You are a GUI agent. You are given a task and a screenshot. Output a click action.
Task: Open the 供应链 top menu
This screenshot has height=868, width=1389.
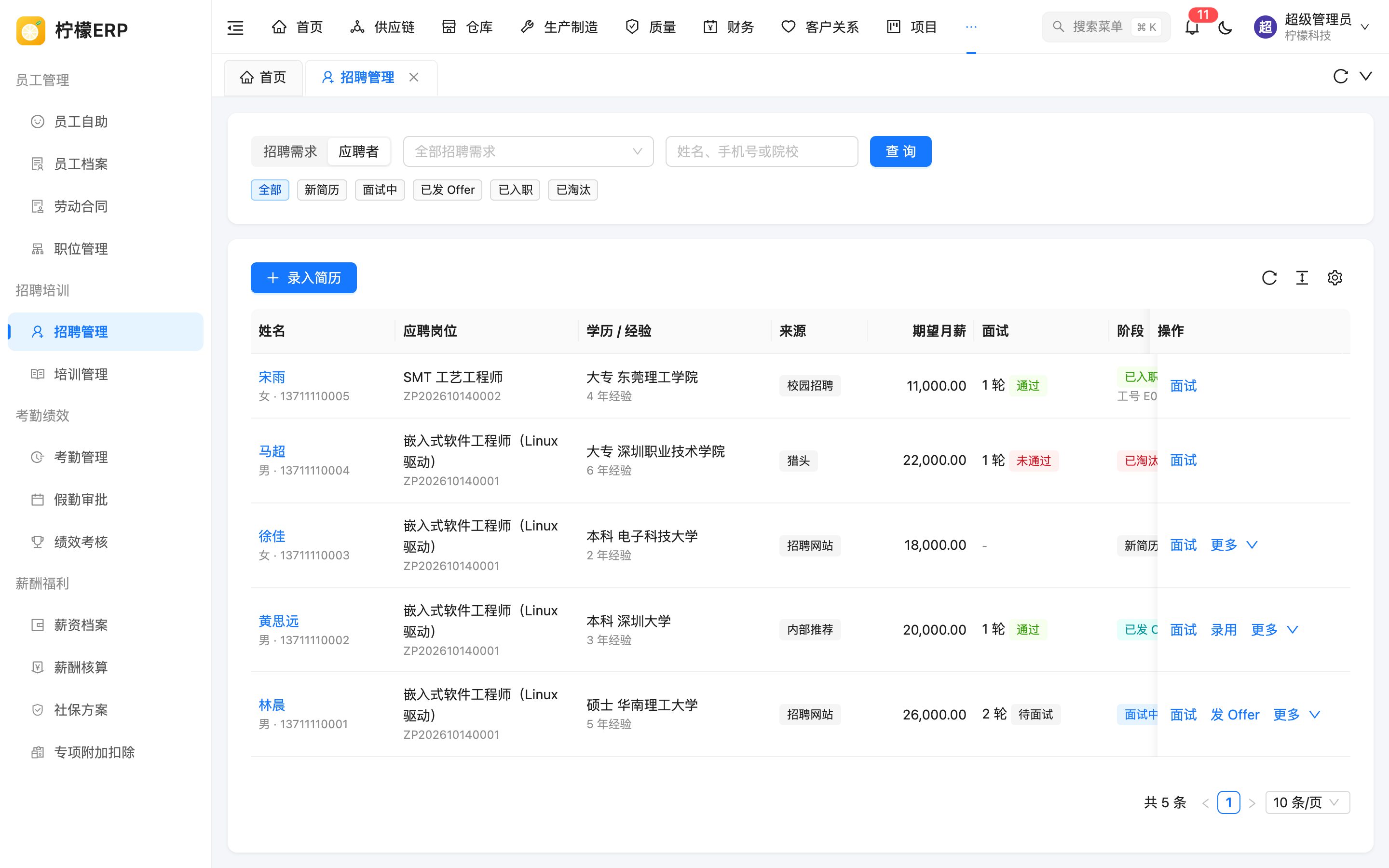click(382, 27)
